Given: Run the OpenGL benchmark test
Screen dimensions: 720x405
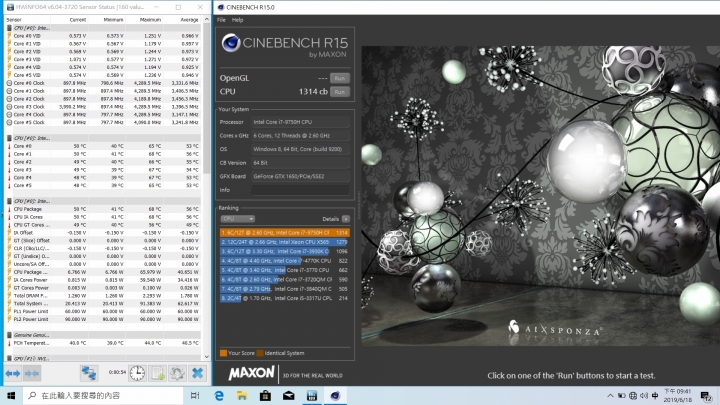Looking at the screenshot, I should [340, 77].
